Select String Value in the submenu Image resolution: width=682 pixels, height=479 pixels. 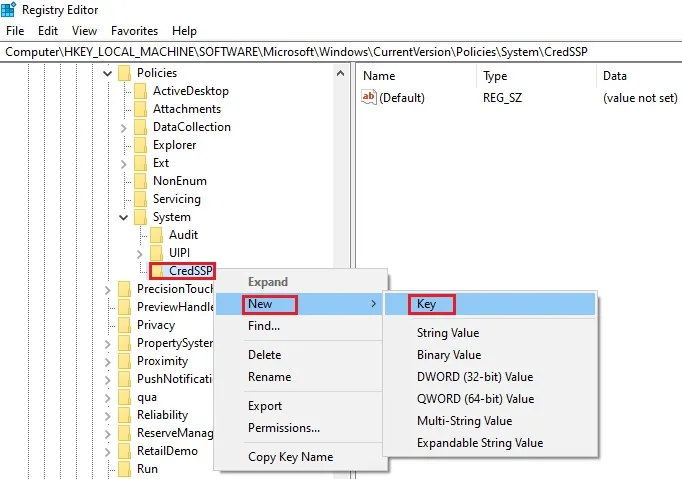pyautogui.click(x=490, y=333)
